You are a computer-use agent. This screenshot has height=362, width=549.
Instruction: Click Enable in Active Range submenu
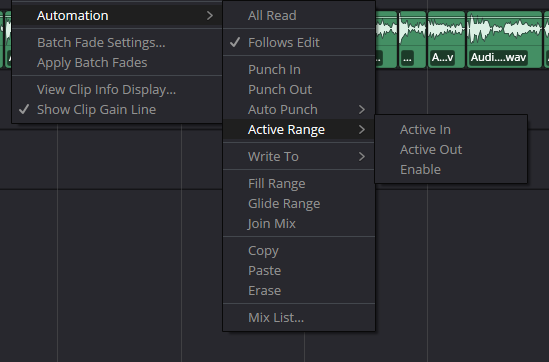tap(451, 169)
